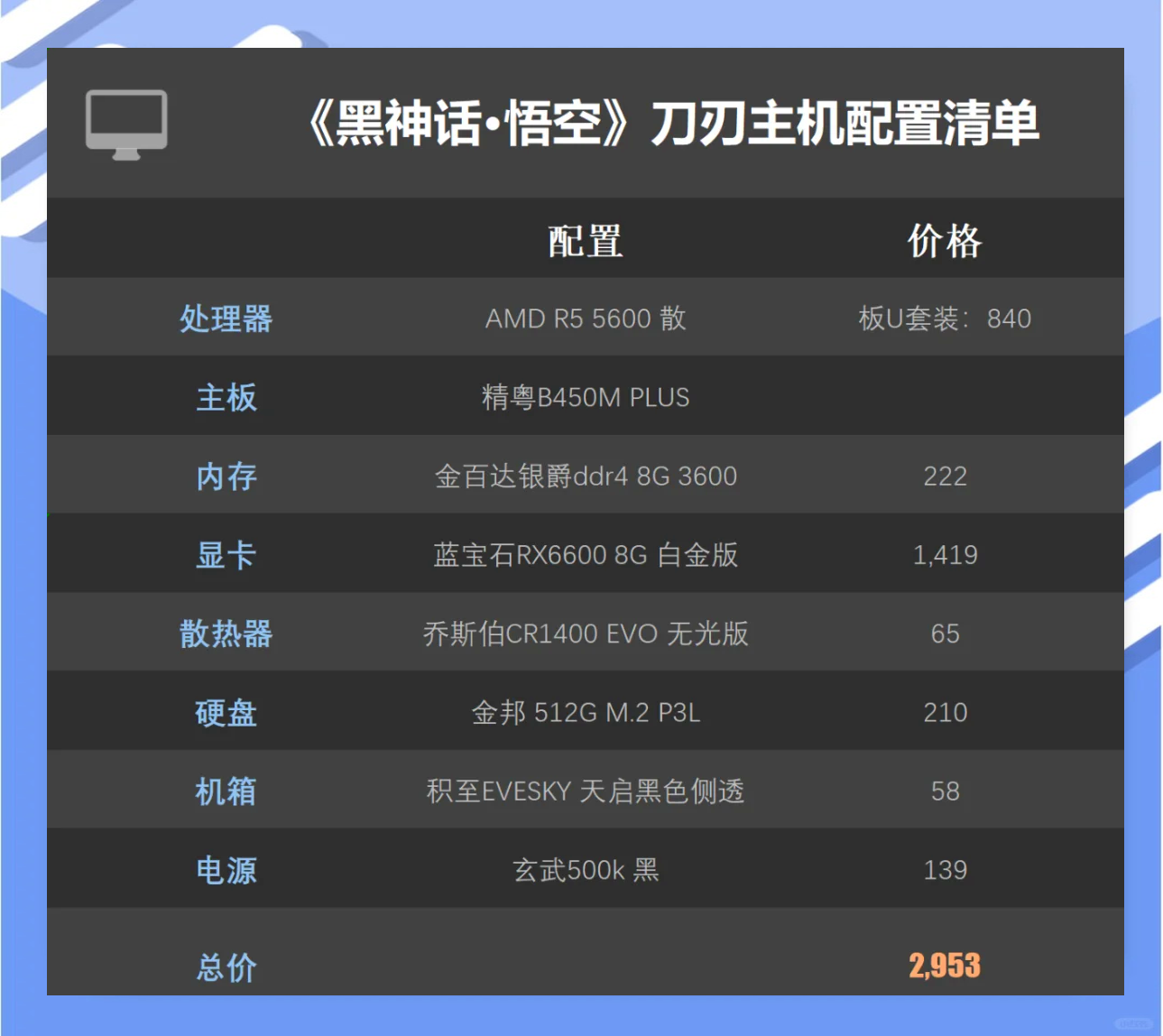Click the cooler price 65

tap(945, 634)
